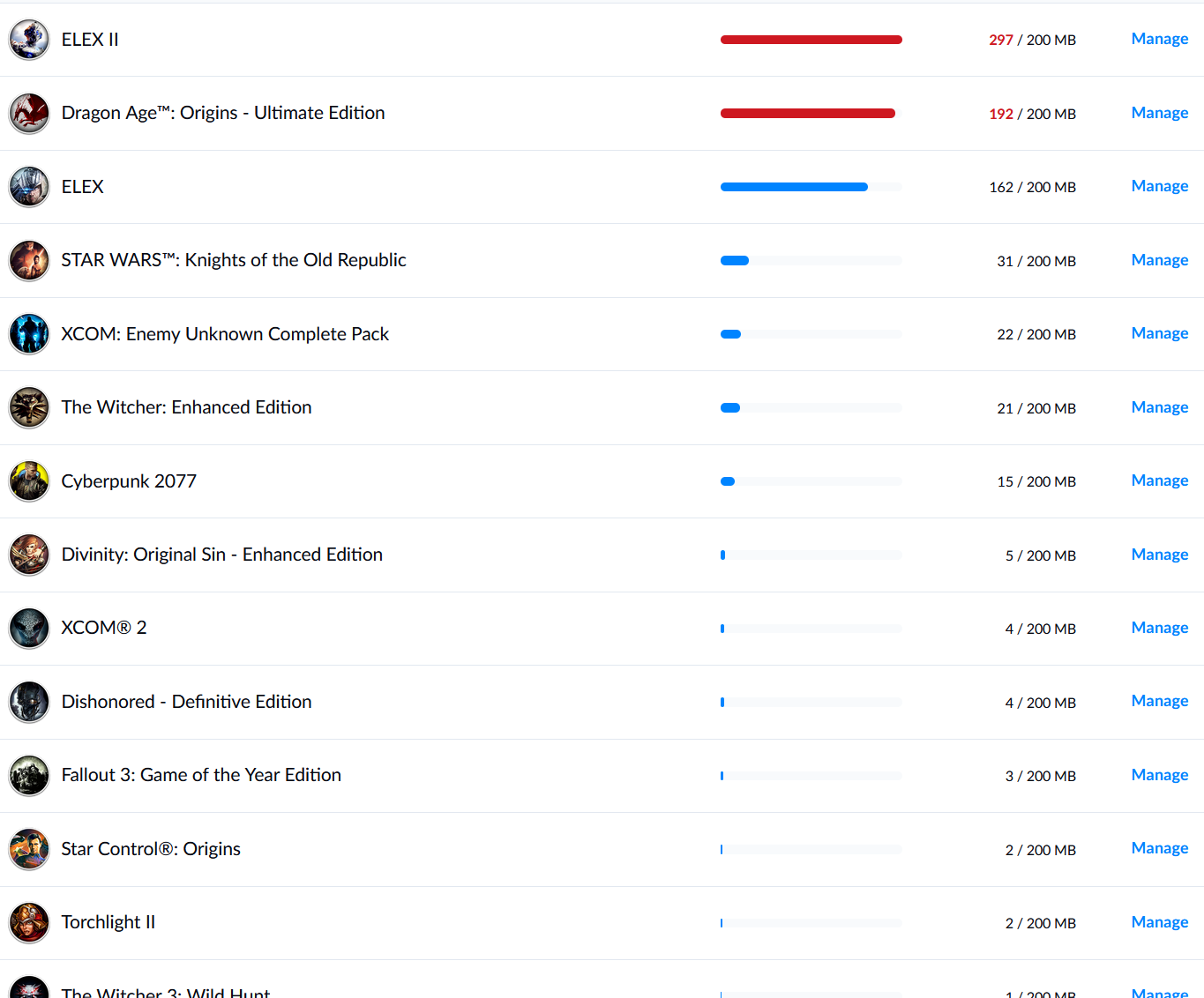Click the Dragon Age: Origins game icon
The height and width of the screenshot is (998, 1204).
click(29, 114)
